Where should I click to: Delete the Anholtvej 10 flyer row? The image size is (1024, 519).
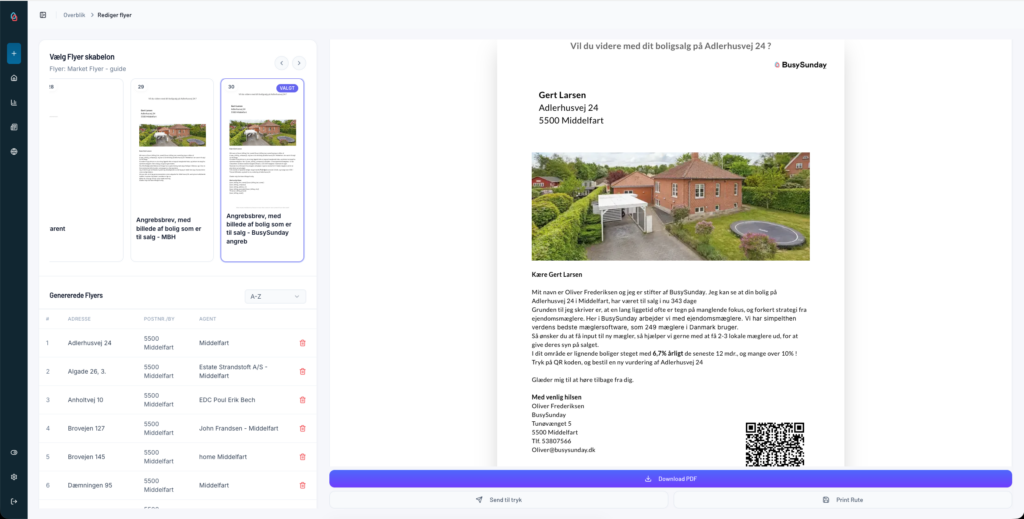pos(303,400)
